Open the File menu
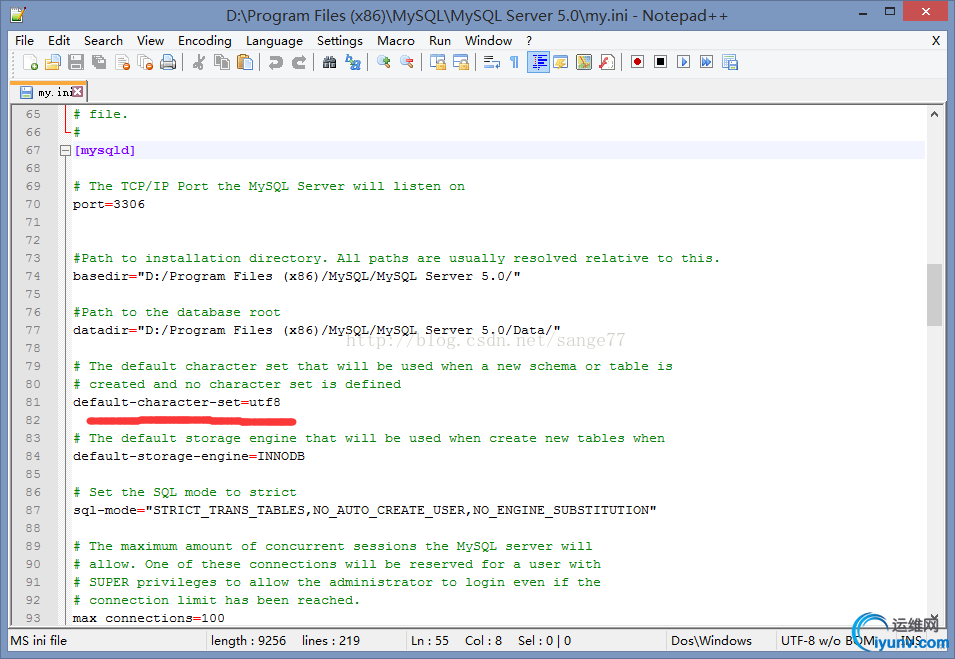Screen dimensions: 955x659 (24, 41)
